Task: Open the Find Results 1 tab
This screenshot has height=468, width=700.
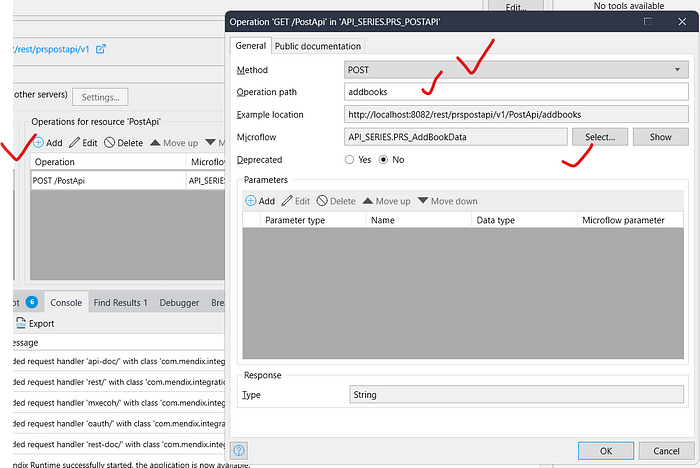Action: click(x=120, y=302)
